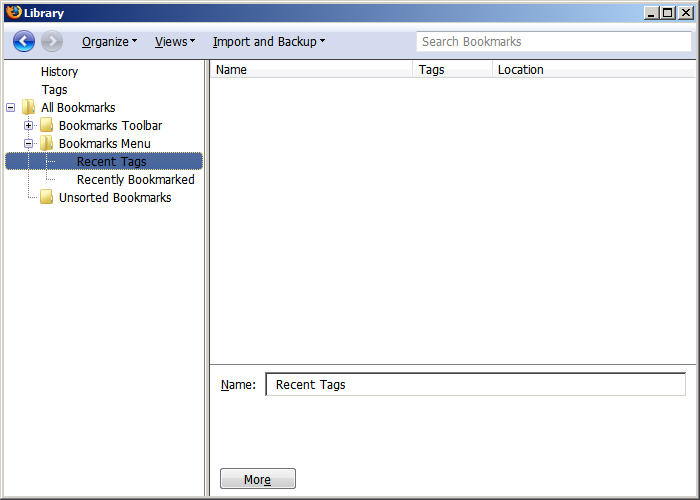The image size is (700, 500).
Task: Select the Unsorted Bookmarks label
Action: point(115,197)
